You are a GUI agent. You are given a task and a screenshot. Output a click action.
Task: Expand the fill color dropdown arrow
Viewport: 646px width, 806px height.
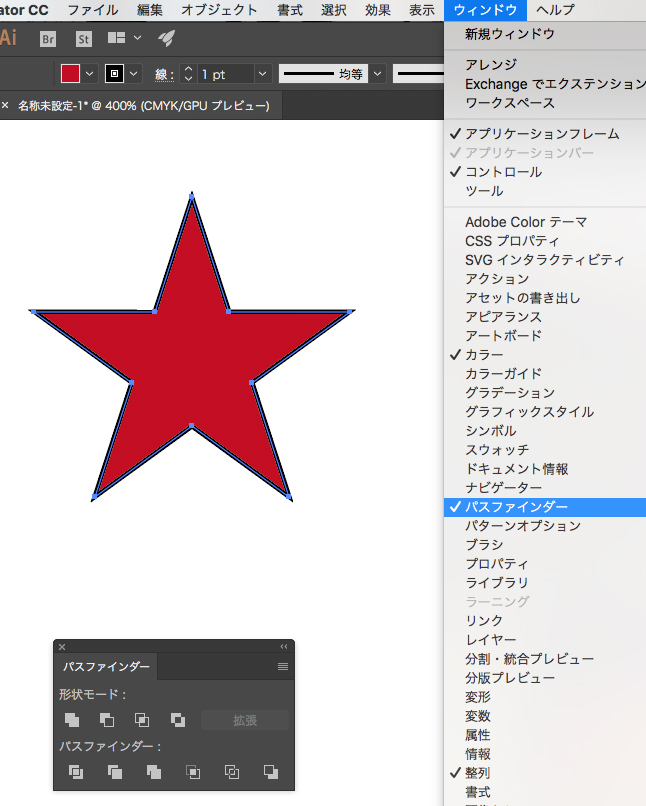tap(90, 75)
